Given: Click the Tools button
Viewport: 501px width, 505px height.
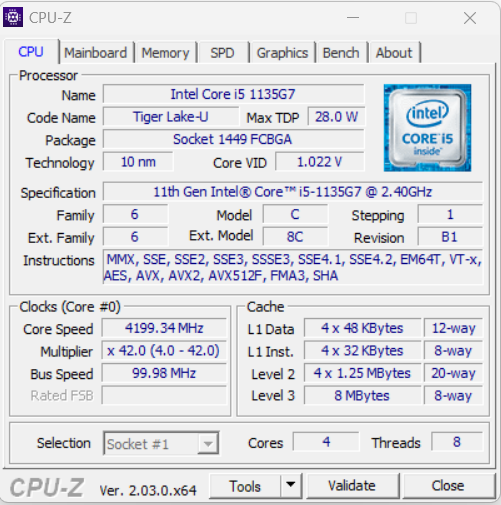Looking at the screenshot, I should pos(245,486).
